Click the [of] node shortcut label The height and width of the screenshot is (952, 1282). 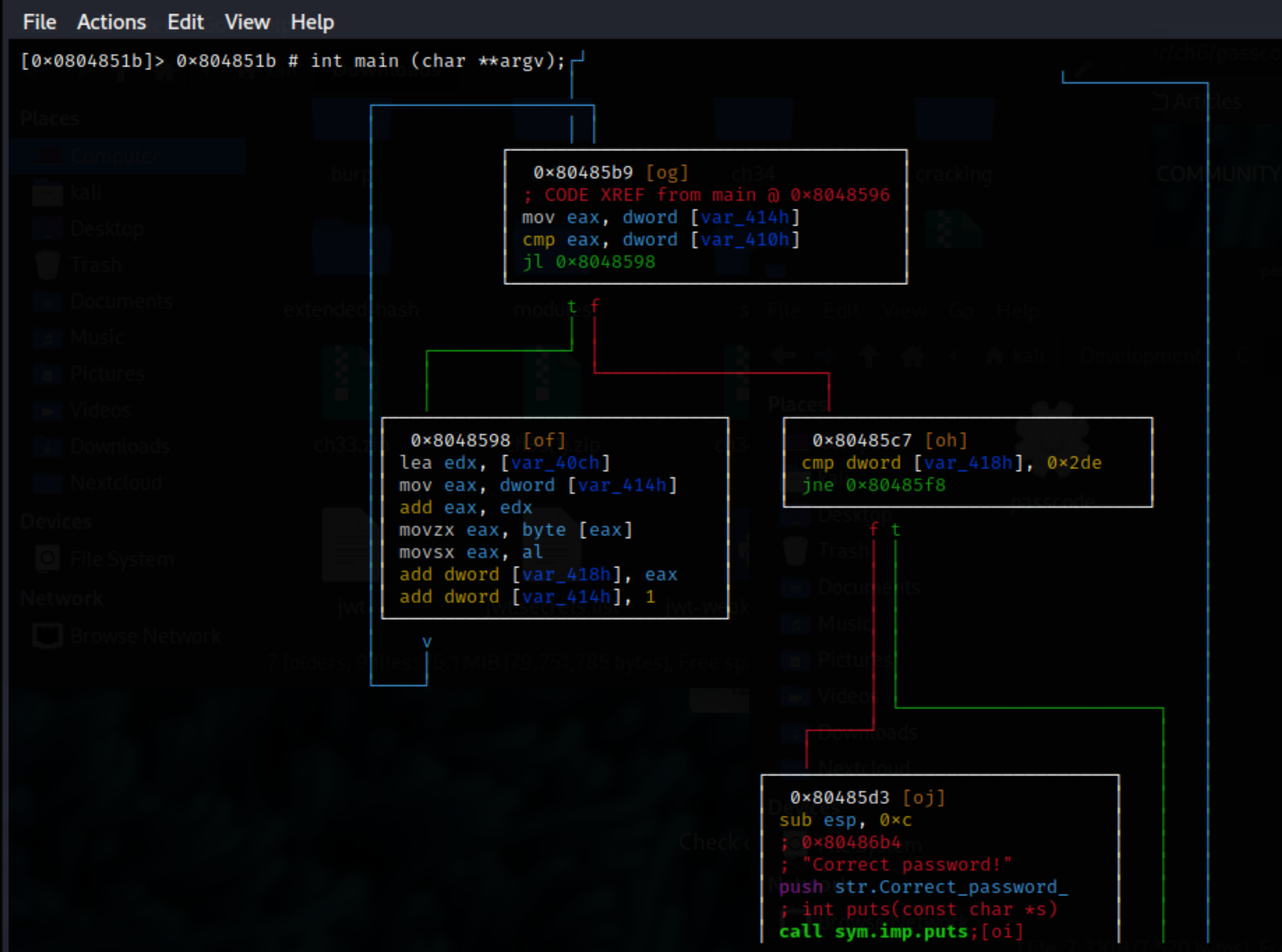[544, 440]
